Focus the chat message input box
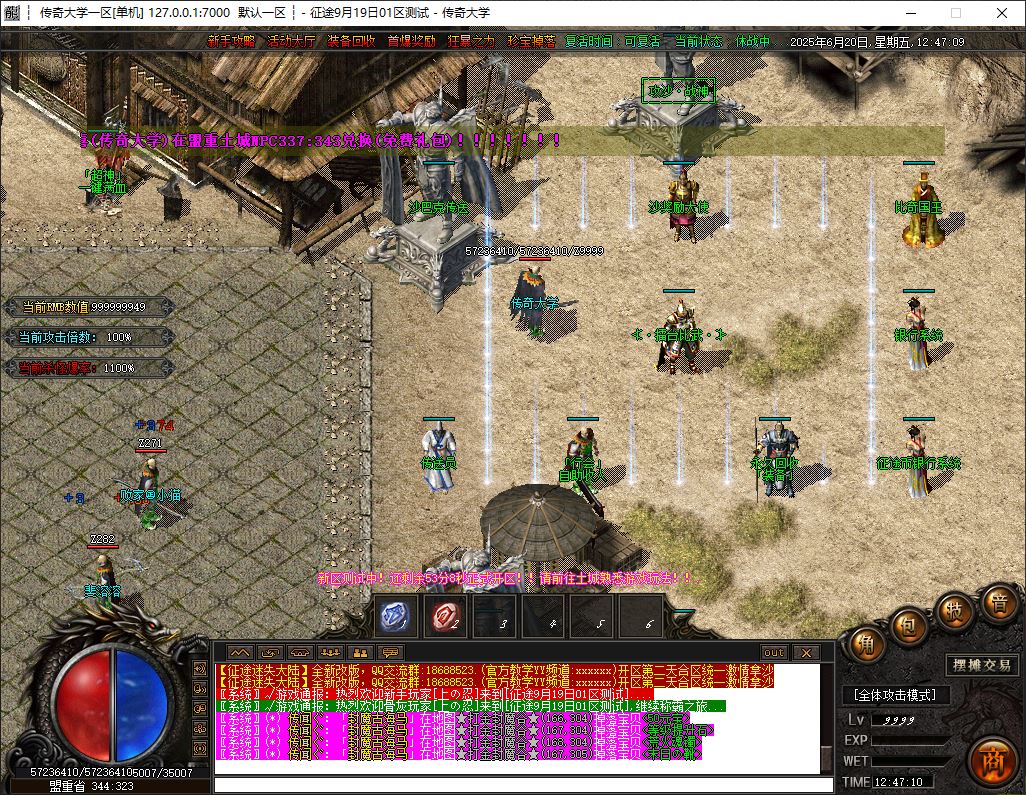Viewport: 1026px width, 795px height. click(523, 785)
